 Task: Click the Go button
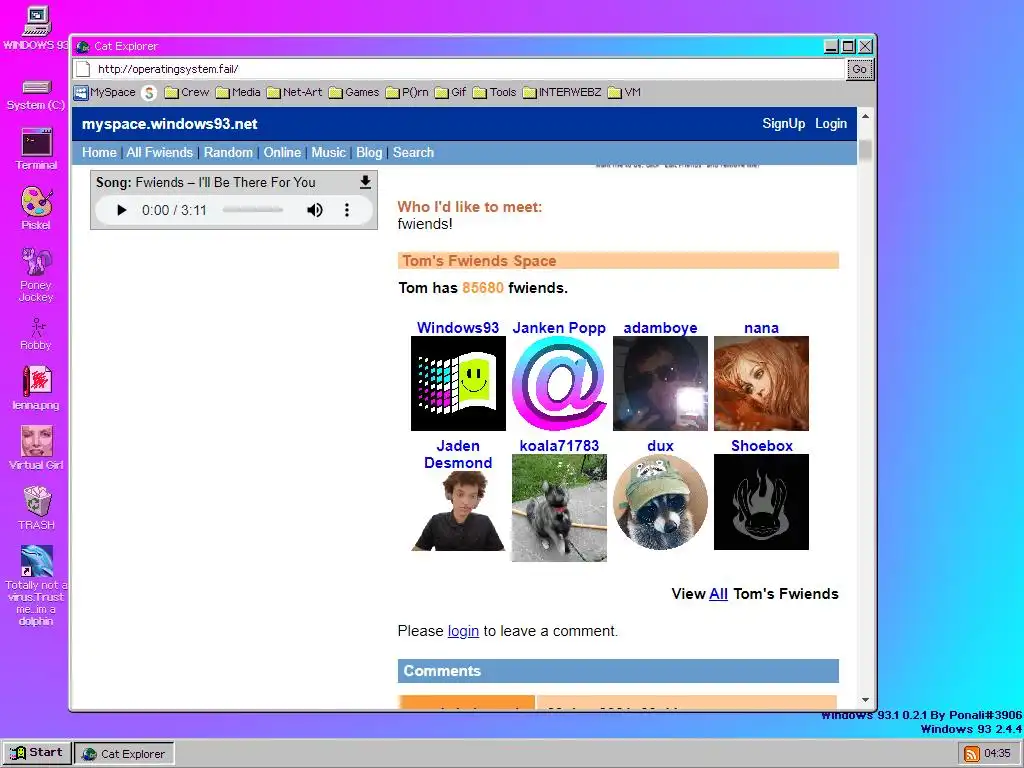point(859,69)
